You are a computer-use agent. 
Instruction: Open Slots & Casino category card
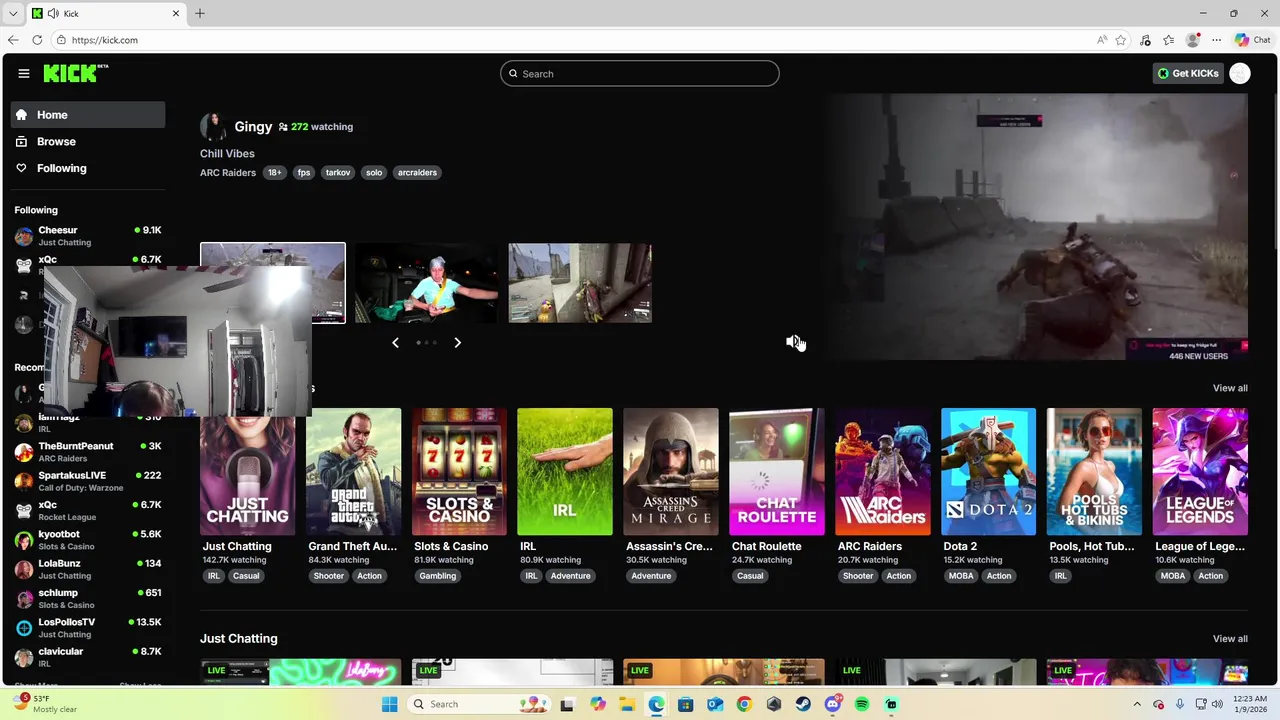pos(459,472)
